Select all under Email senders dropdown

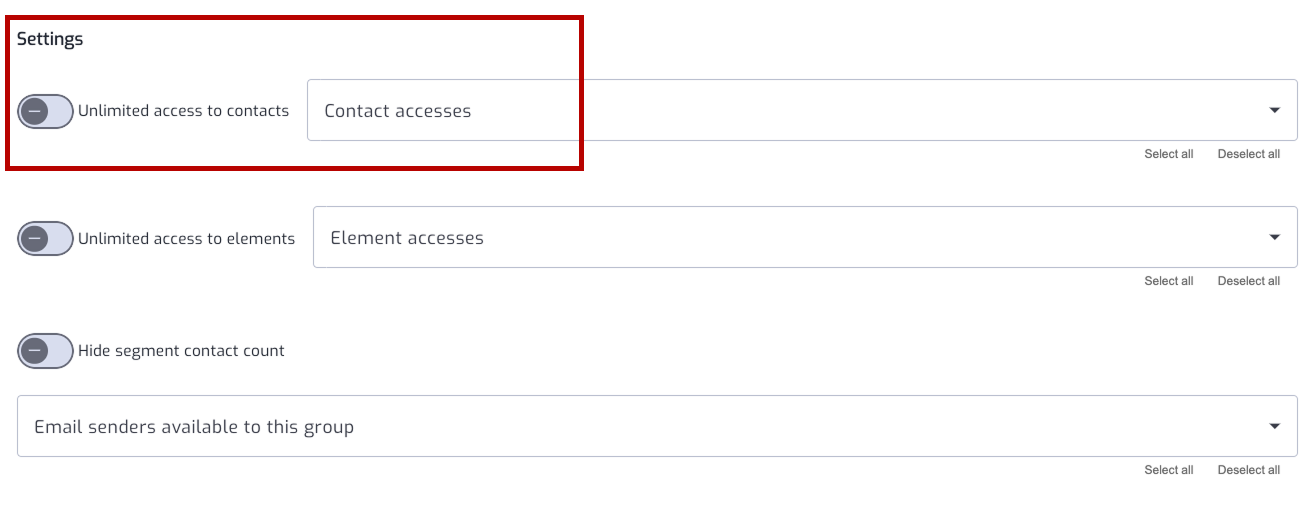(1168, 470)
